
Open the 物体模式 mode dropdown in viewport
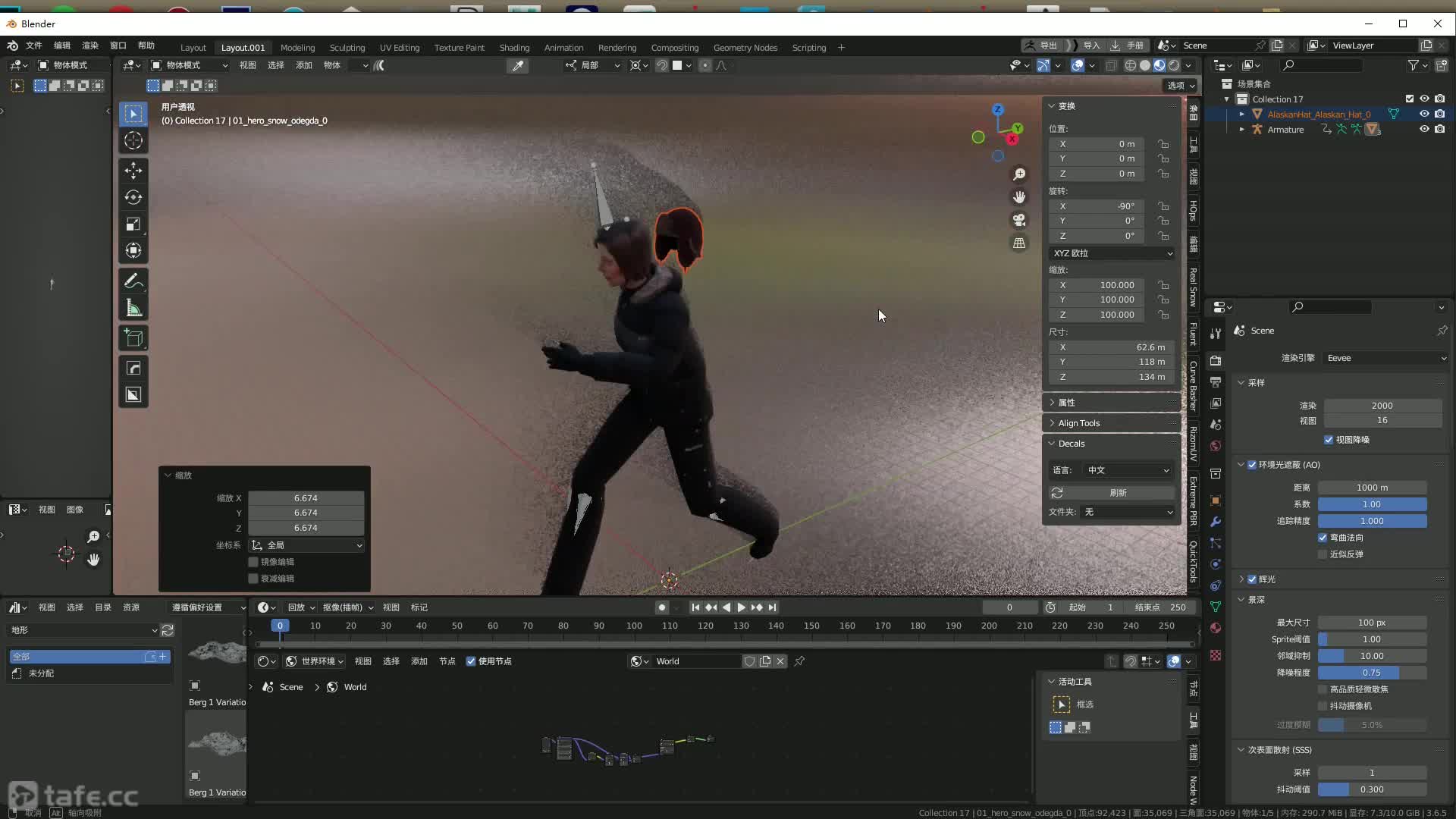(190, 65)
